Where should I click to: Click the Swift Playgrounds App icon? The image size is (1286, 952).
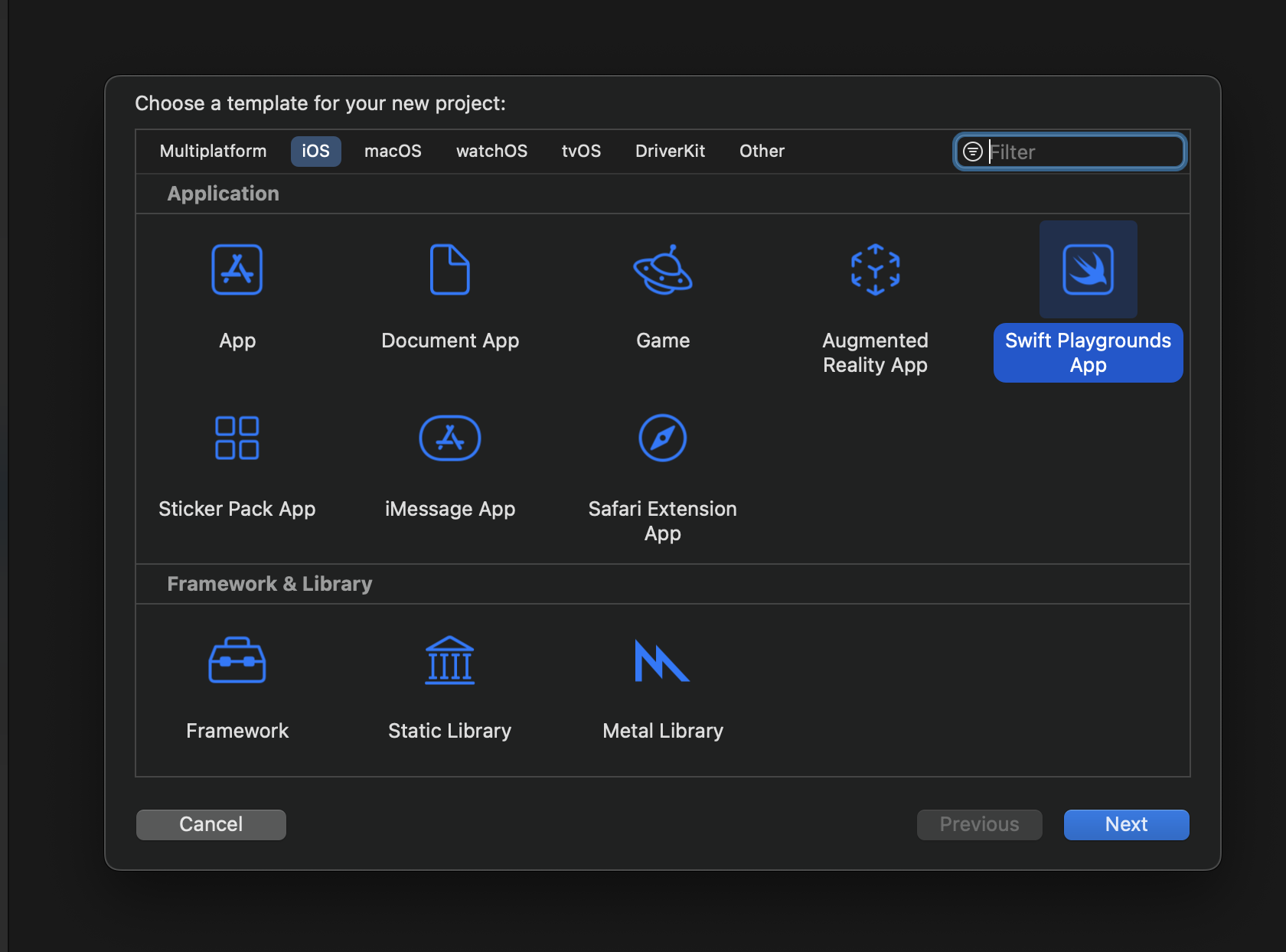(1088, 270)
